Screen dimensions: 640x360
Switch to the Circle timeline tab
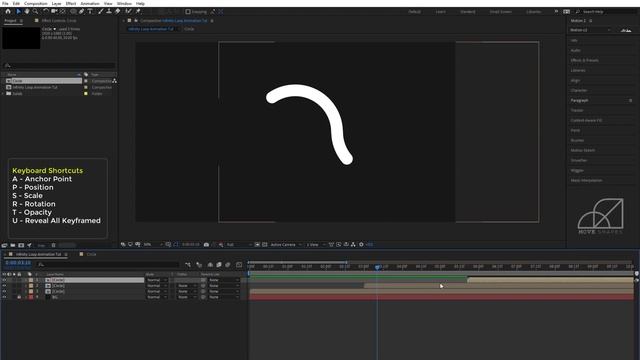(91, 254)
